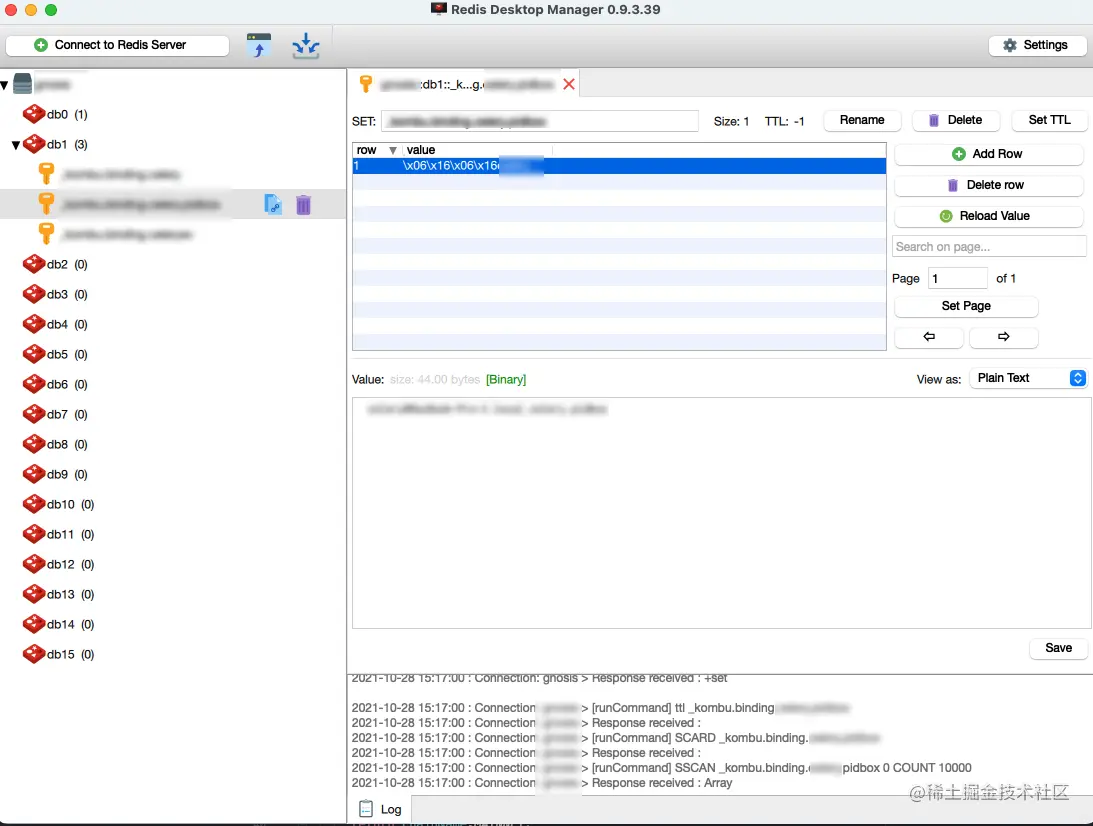1093x826 pixels.
Task: Click Delete key button
Action: (x=956, y=120)
